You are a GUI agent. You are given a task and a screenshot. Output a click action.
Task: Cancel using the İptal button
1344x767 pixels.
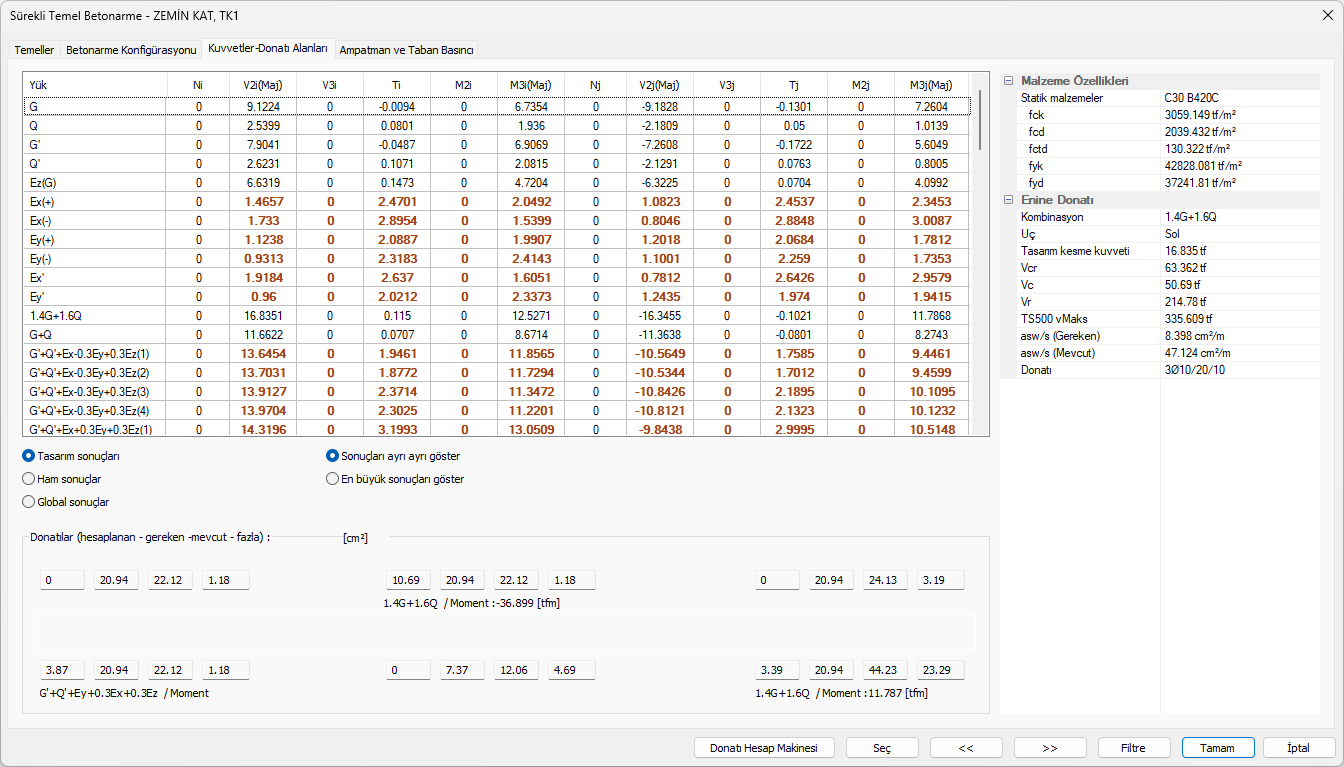pyautogui.click(x=1299, y=748)
